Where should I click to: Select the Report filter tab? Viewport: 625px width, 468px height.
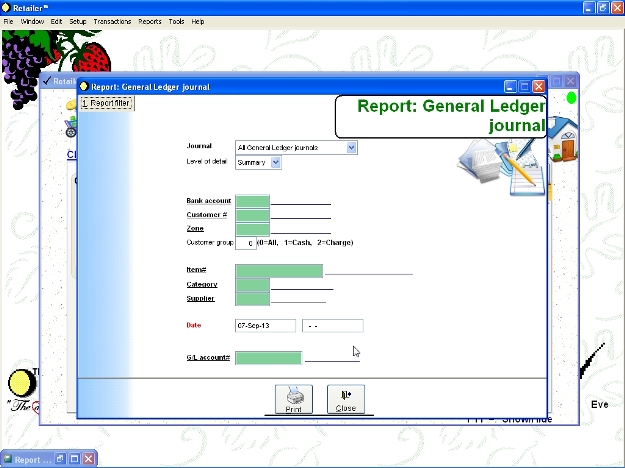pyautogui.click(x=105, y=103)
